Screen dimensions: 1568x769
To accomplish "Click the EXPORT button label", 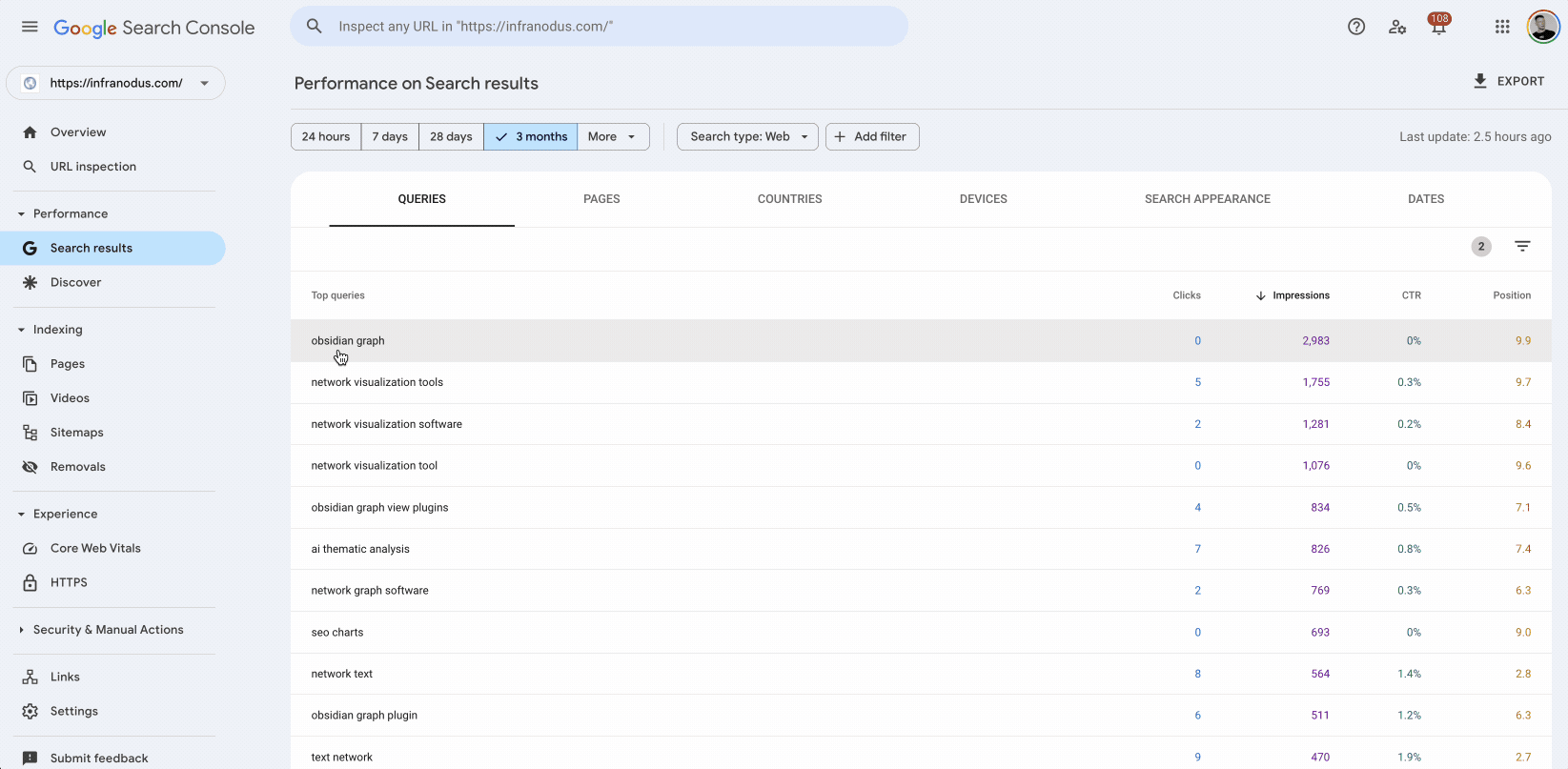I will tap(1520, 81).
